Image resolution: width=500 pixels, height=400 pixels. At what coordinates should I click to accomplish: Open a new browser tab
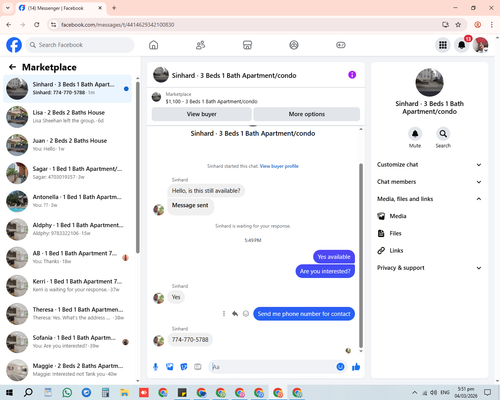pyautogui.click(x=114, y=8)
